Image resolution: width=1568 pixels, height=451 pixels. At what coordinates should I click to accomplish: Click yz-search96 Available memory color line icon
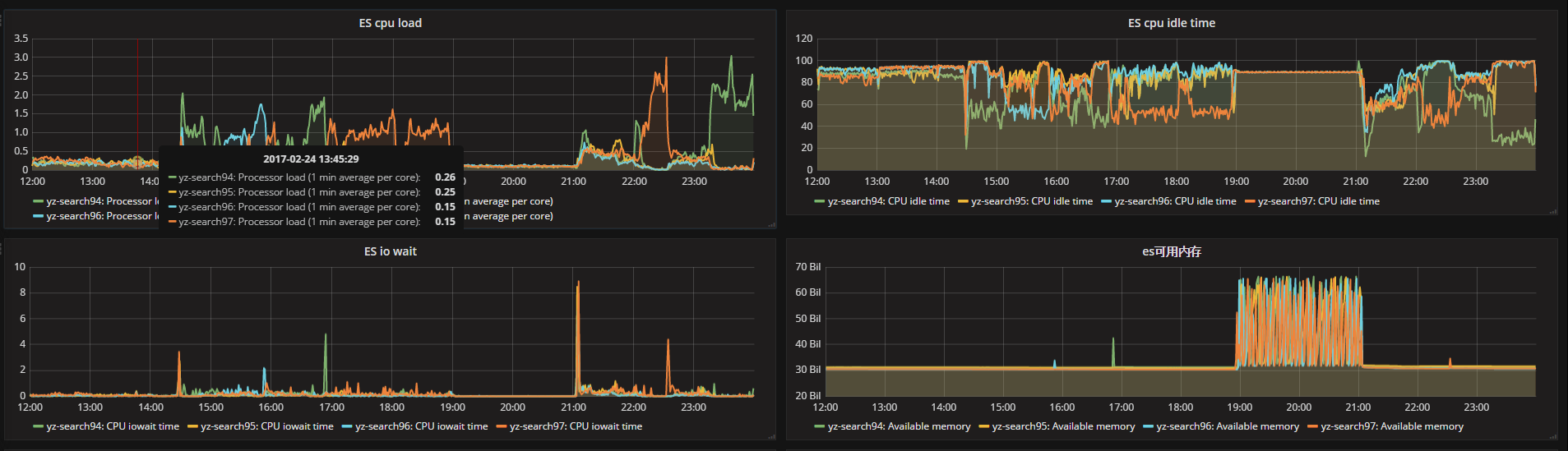(x=1149, y=426)
